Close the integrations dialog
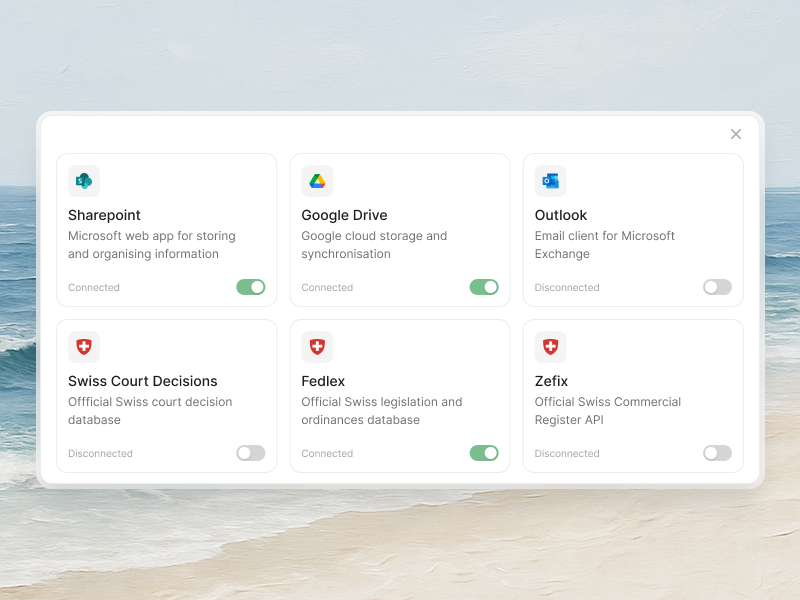 736,134
